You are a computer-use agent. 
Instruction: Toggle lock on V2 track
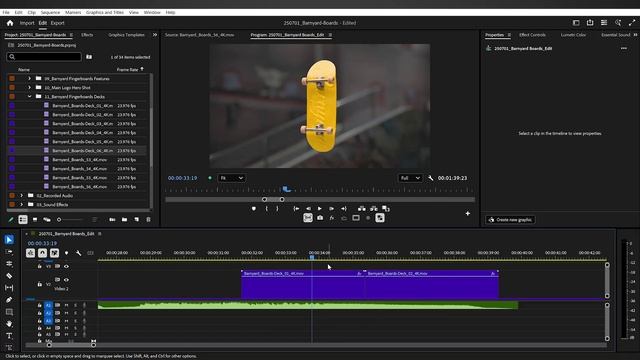tap(40, 284)
